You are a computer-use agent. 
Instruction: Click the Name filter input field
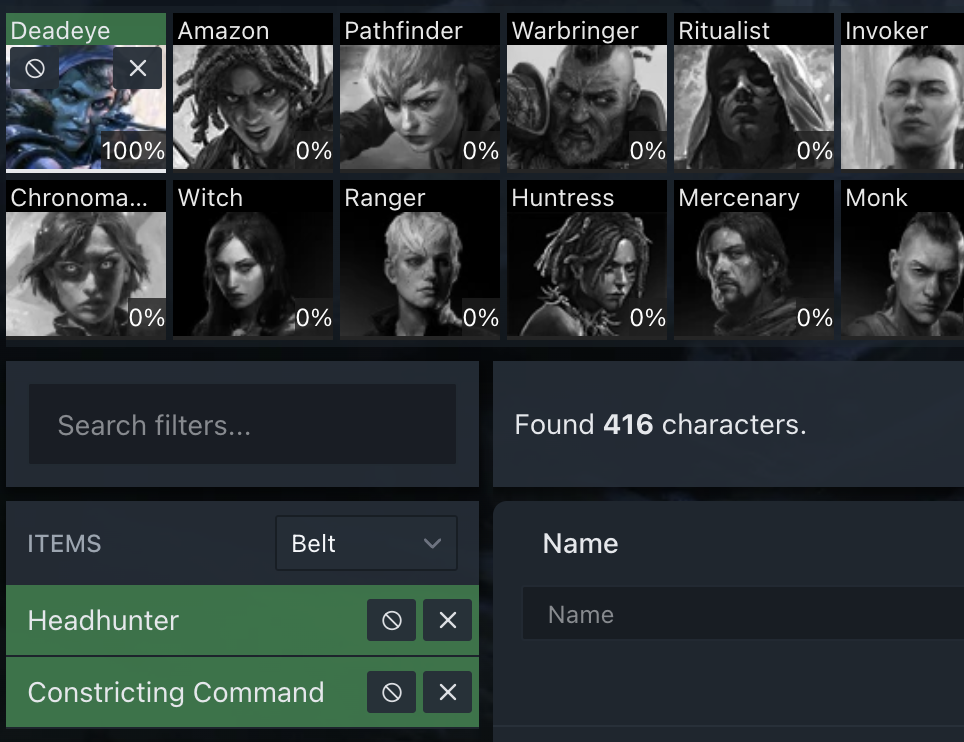[x=740, y=614]
